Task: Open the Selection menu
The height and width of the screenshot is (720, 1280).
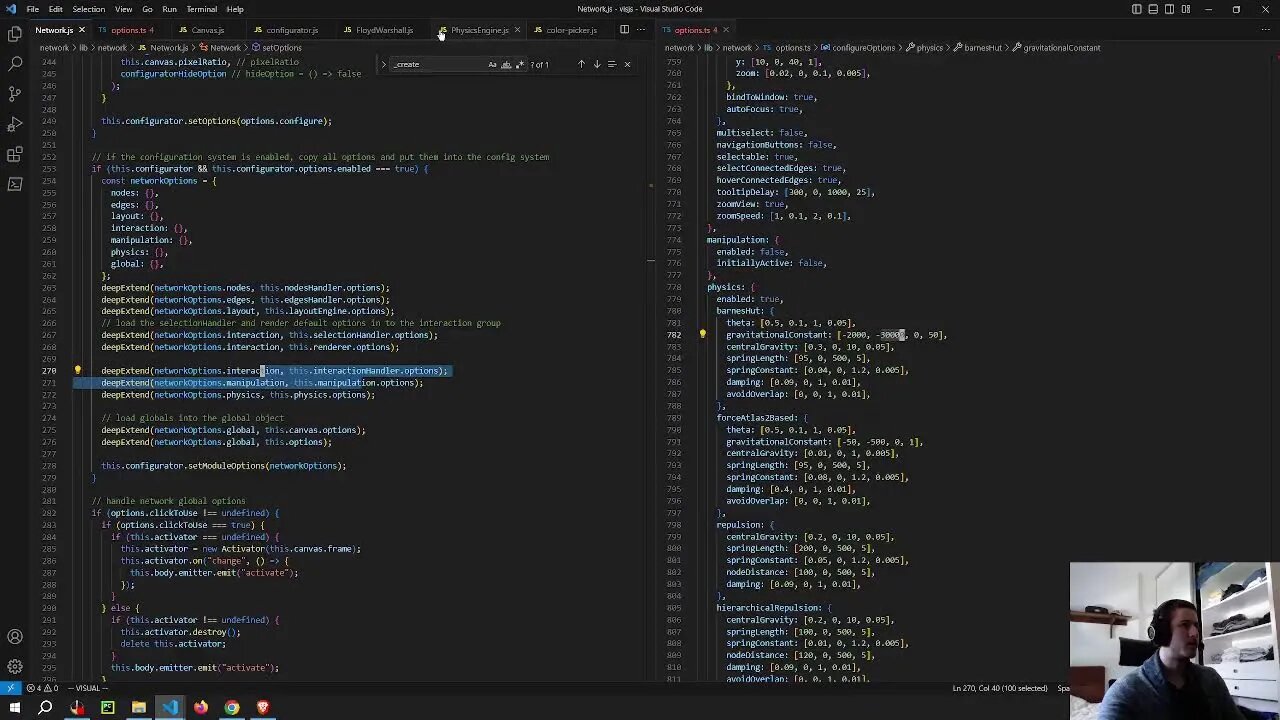Action: pos(88,9)
